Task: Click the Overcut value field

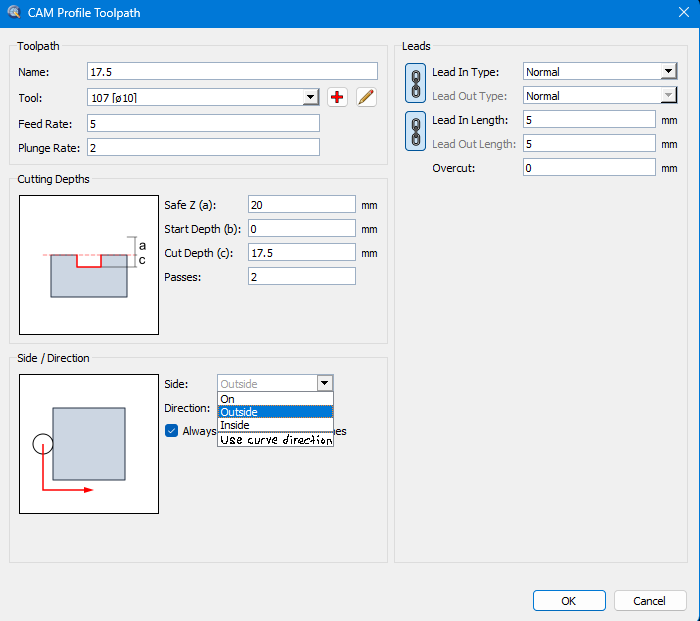Action: [589, 168]
